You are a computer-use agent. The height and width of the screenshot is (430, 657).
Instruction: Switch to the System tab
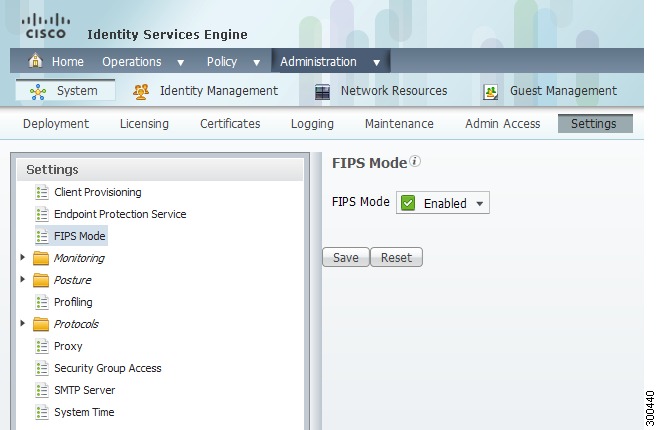pos(65,91)
